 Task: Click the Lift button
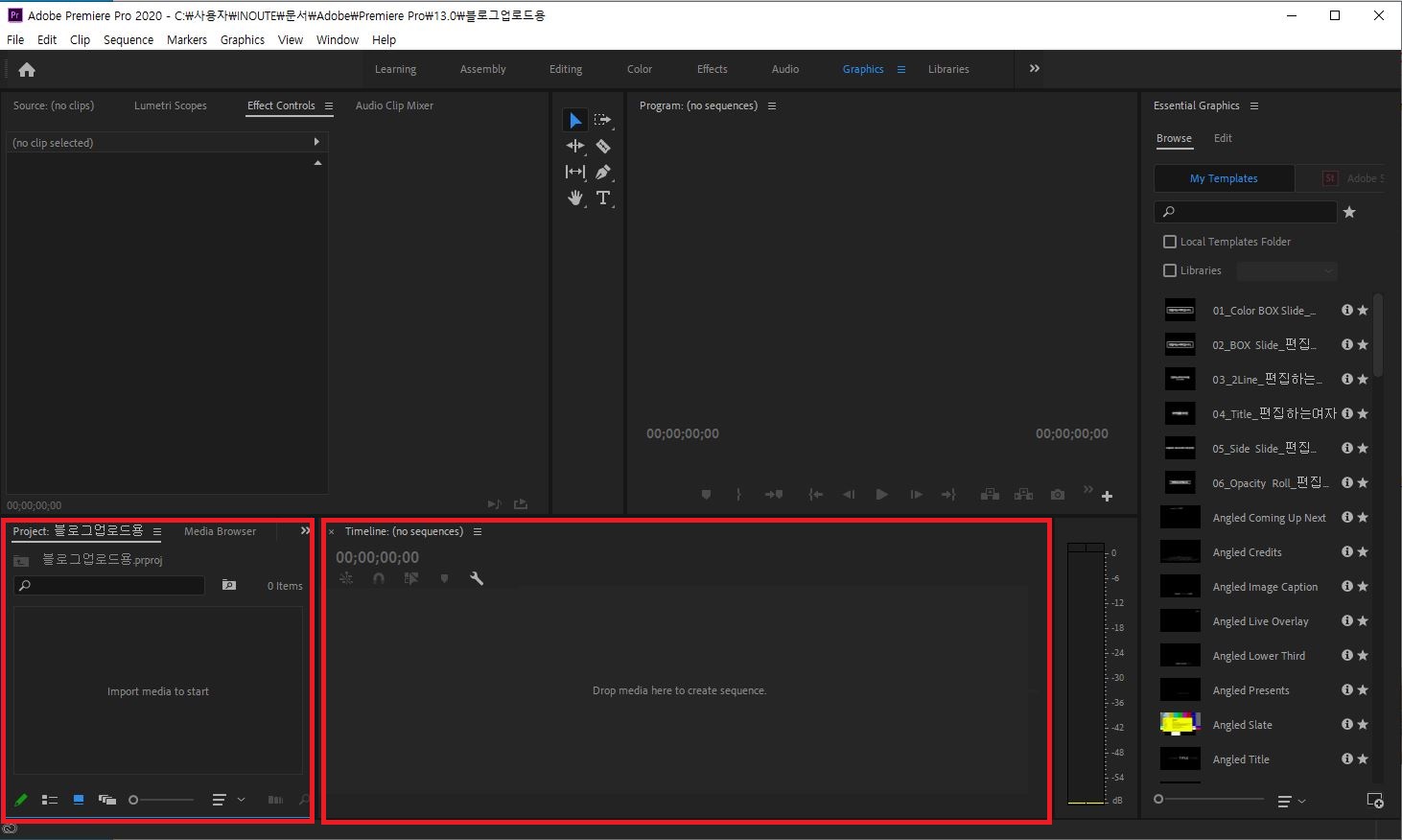990,495
